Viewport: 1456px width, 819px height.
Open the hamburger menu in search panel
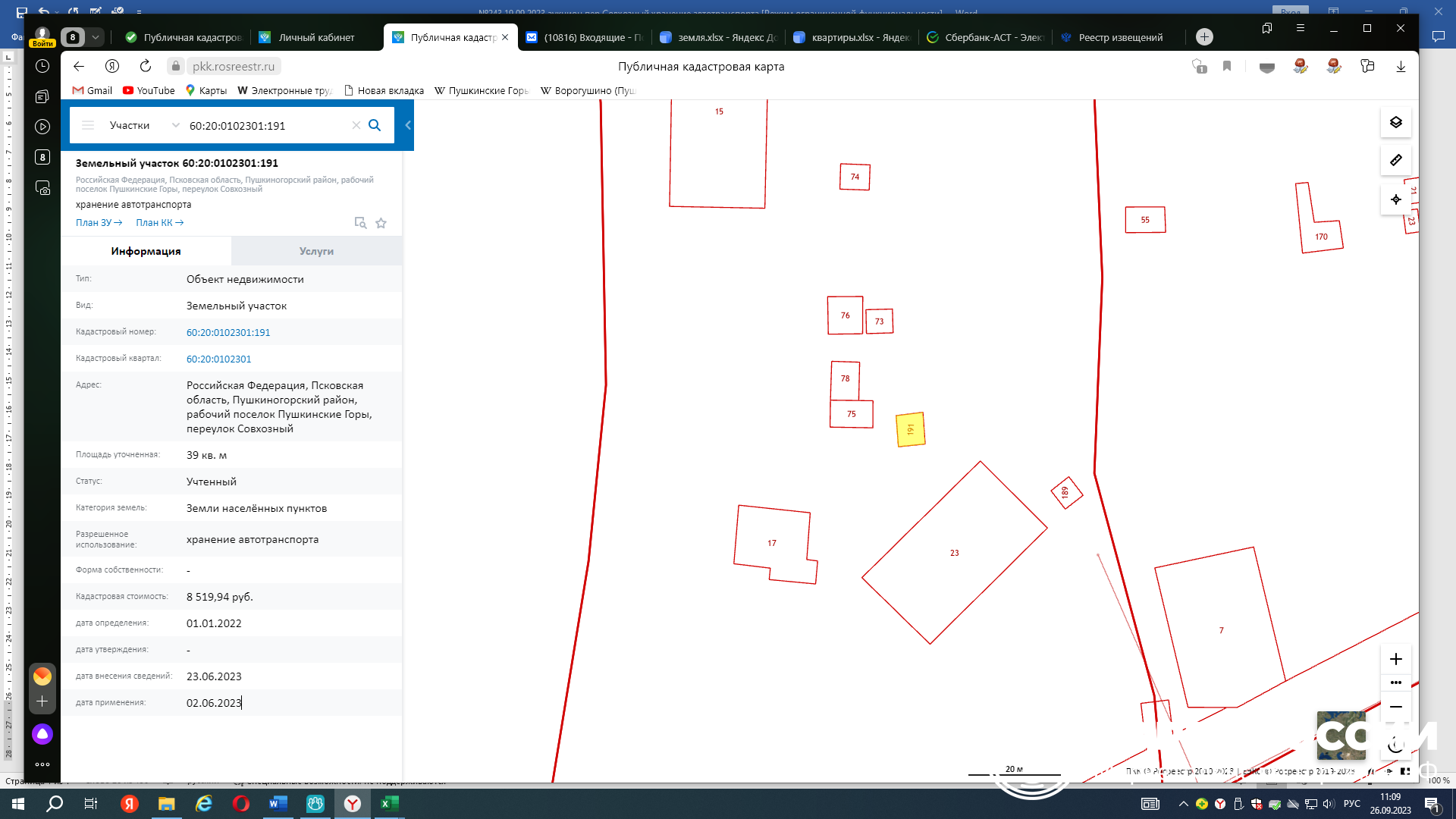pyautogui.click(x=88, y=125)
